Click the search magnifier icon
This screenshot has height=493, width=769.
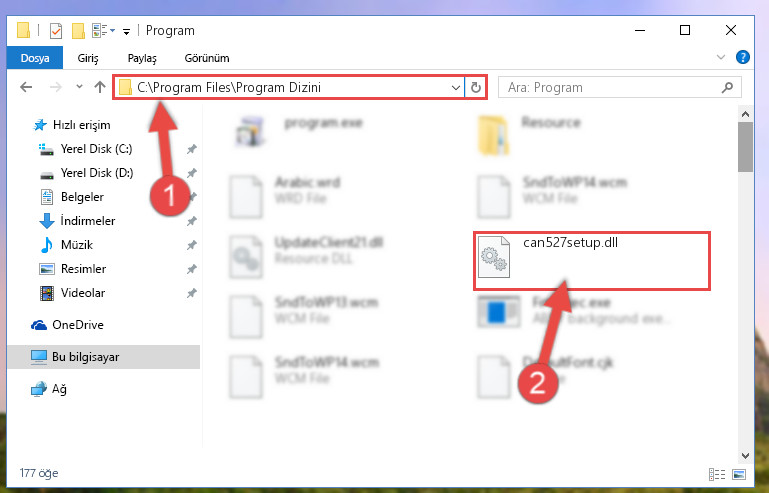coord(727,87)
